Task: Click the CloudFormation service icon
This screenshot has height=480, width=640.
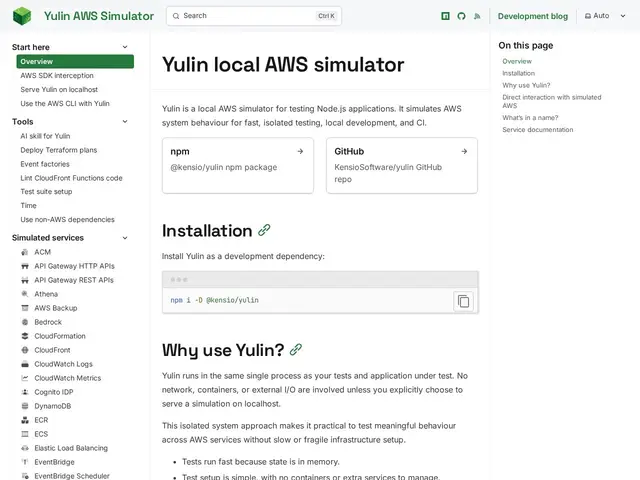Action: [x=25, y=336]
